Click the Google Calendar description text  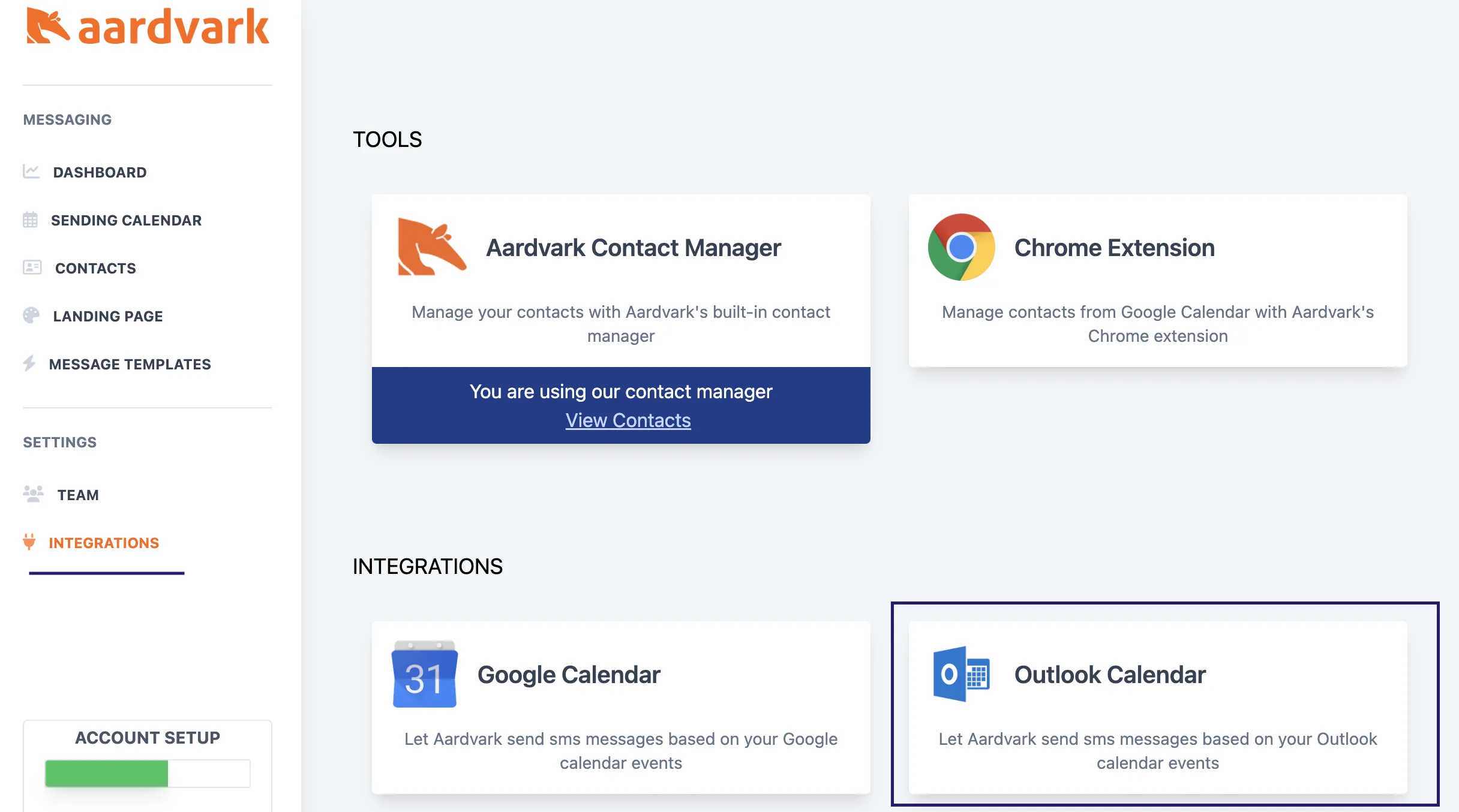point(621,751)
